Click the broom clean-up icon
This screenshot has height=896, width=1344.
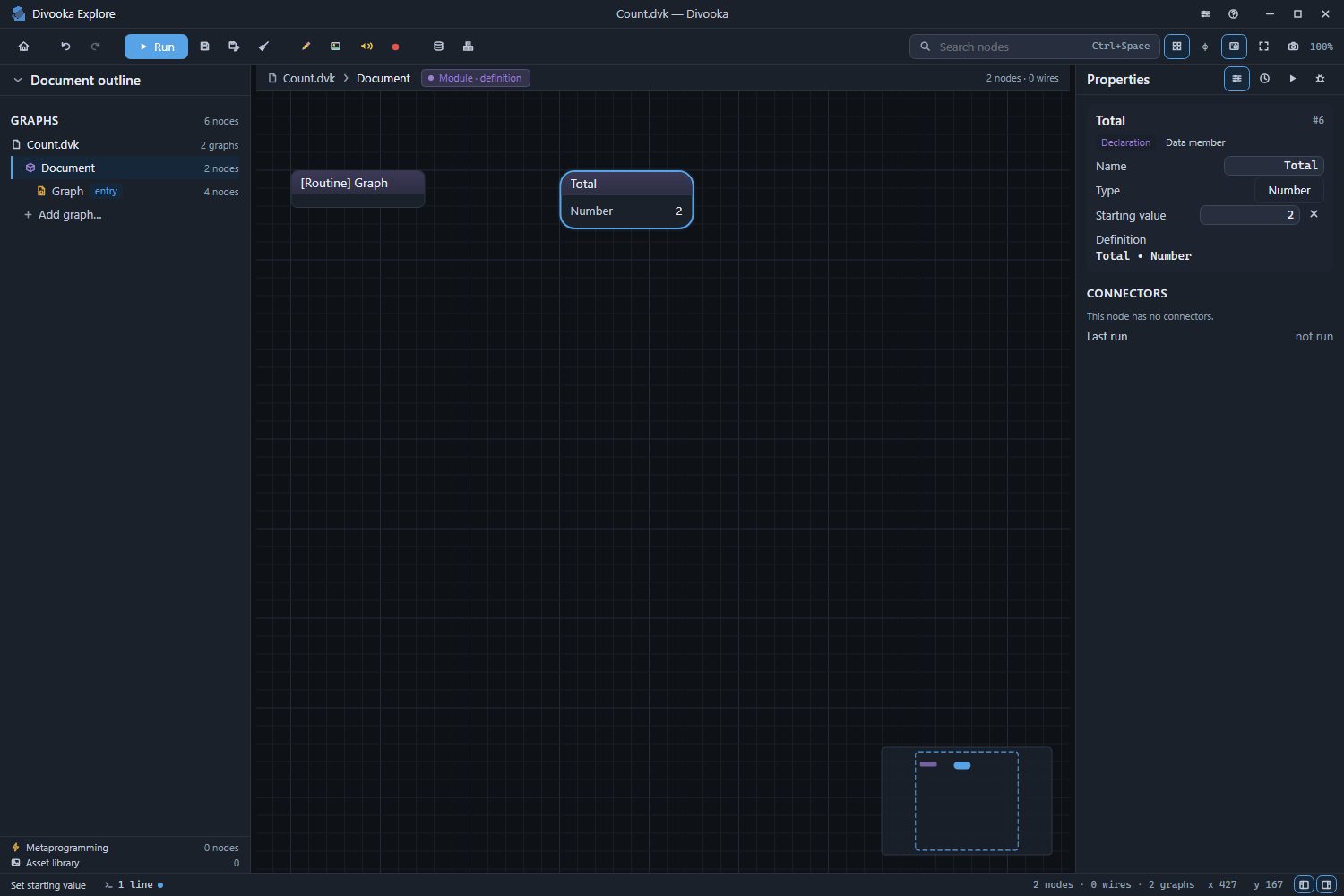point(264,47)
